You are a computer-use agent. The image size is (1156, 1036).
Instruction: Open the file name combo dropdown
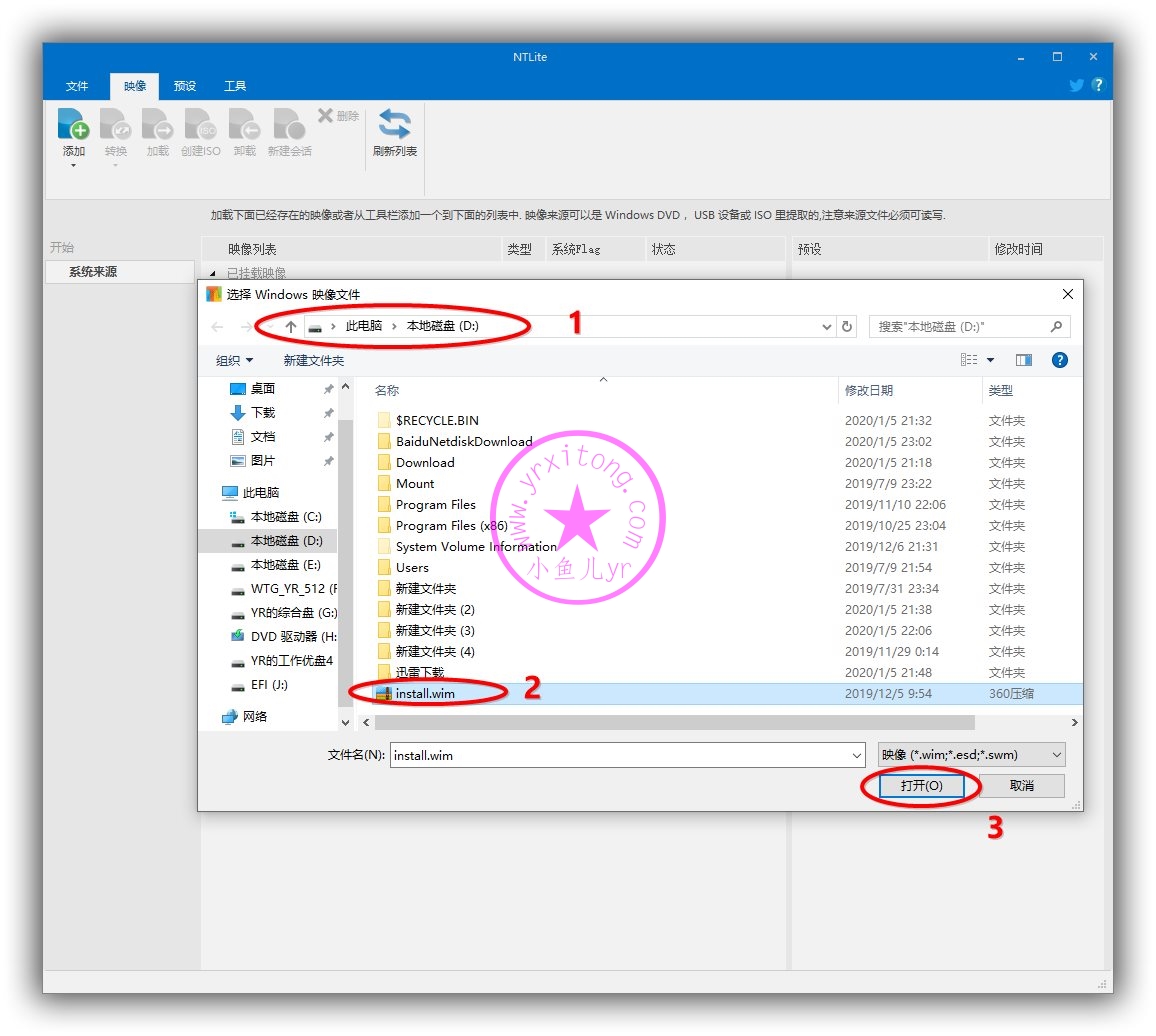click(x=857, y=755)
